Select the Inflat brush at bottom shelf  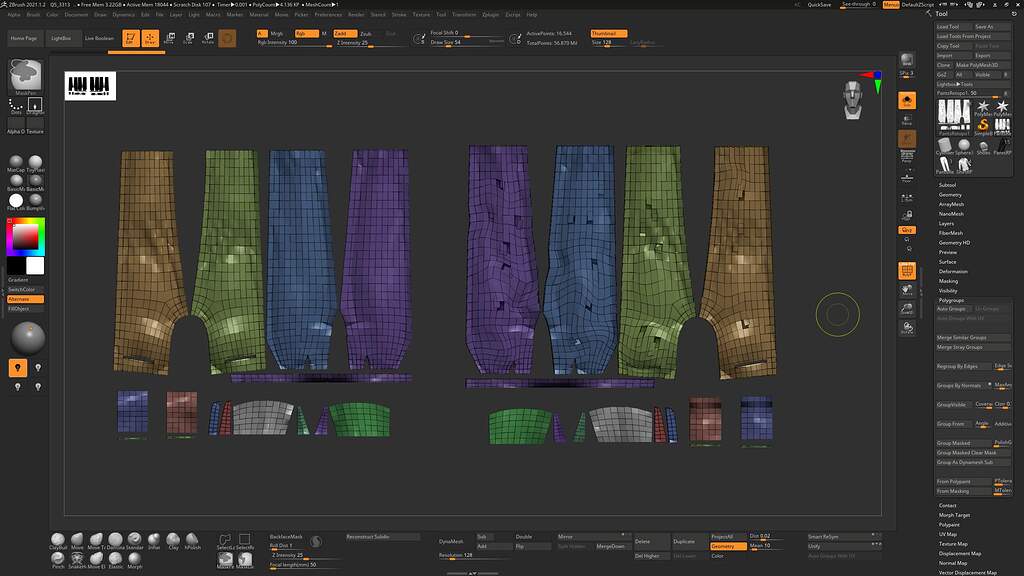pyautogui.click(x=152, y=541)
